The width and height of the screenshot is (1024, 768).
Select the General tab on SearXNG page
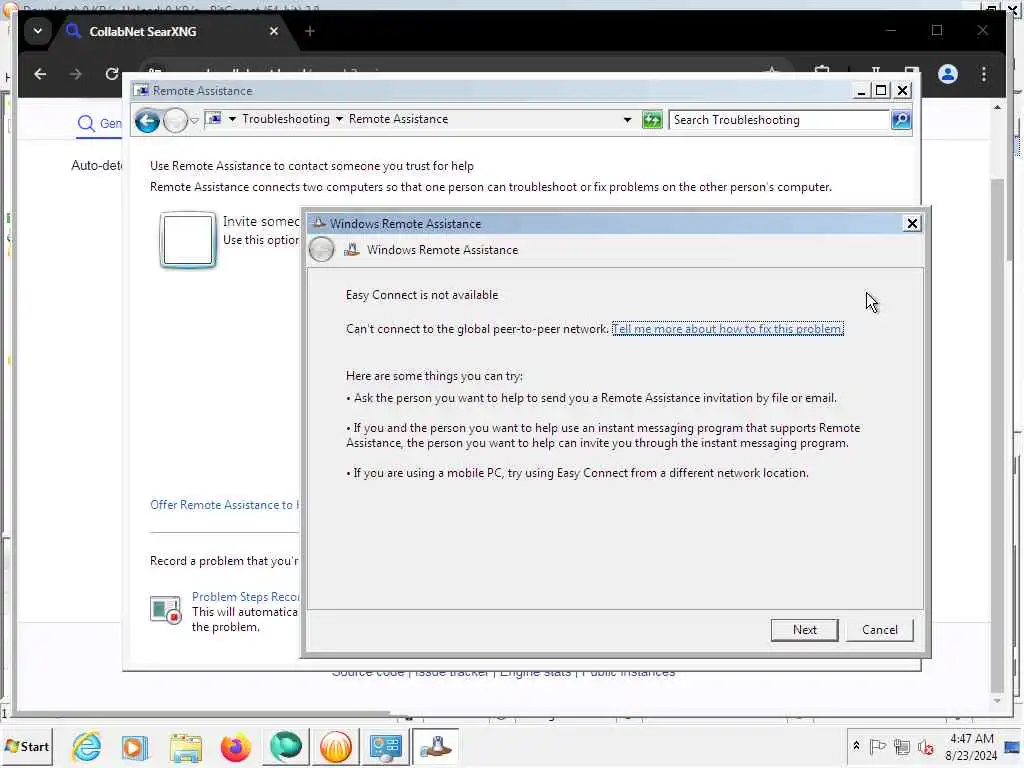pyautogui.click(x=99, y=123)
